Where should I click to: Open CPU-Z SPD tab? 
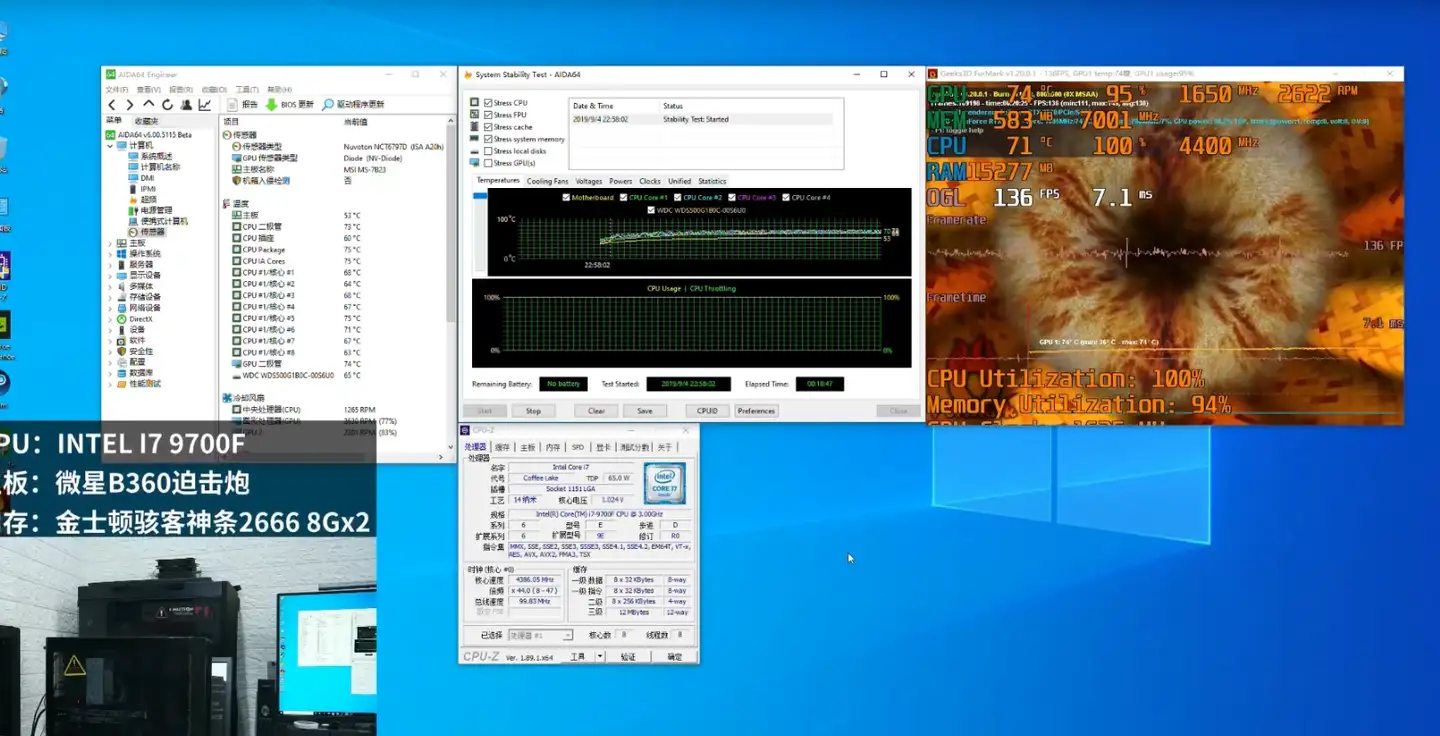click(x=578, y=447)
